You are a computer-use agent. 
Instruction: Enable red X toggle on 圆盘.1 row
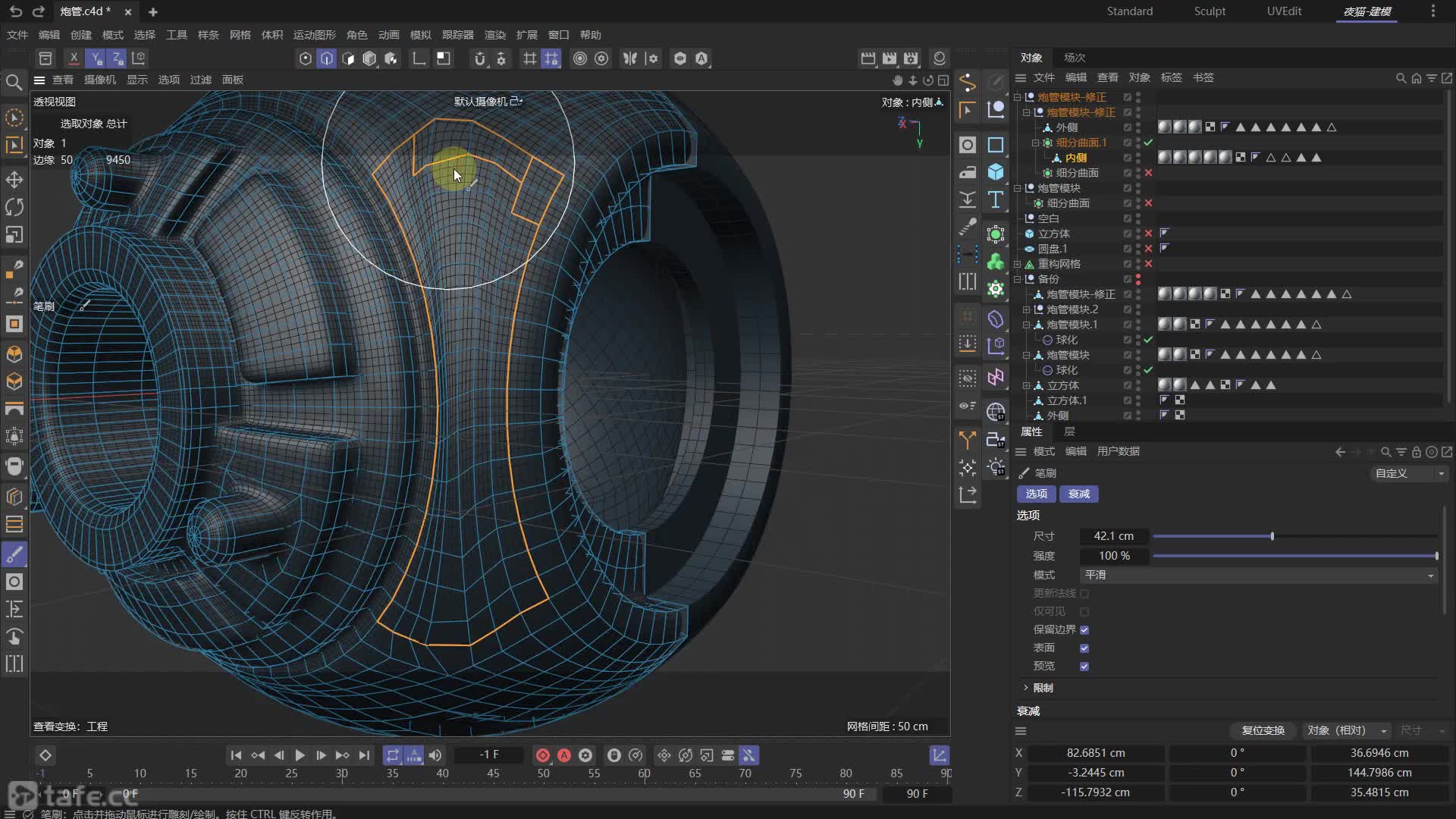(1148, 249)
